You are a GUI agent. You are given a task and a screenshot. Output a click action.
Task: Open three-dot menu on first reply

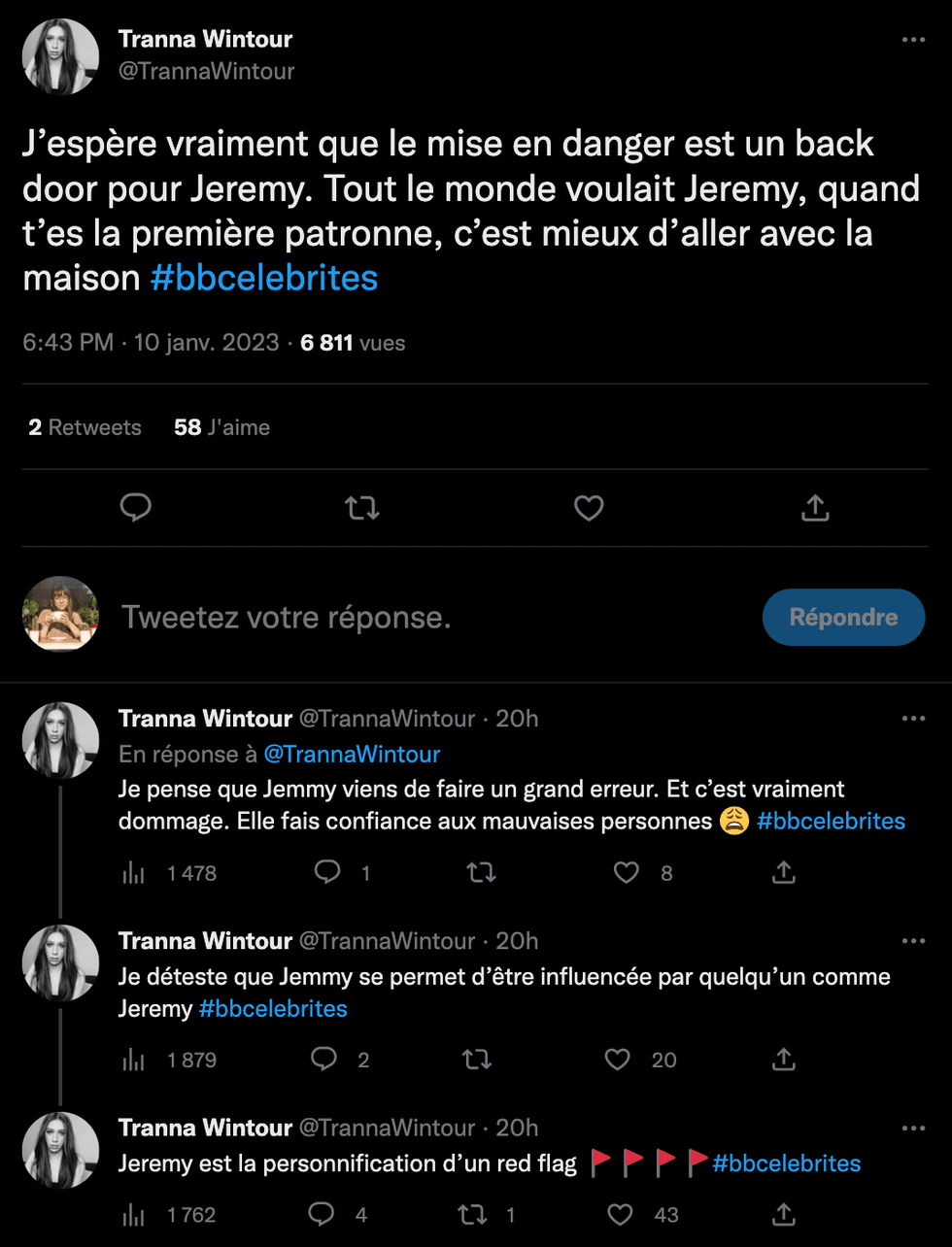point(913,719)
